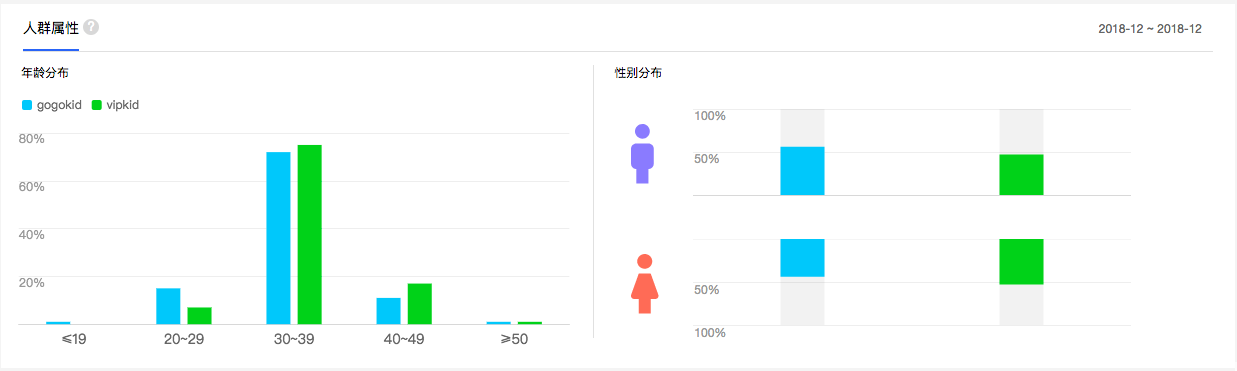1237x371 pixels.
Task: Click the blue gogokid legend swatch
Action: point(27,104)
